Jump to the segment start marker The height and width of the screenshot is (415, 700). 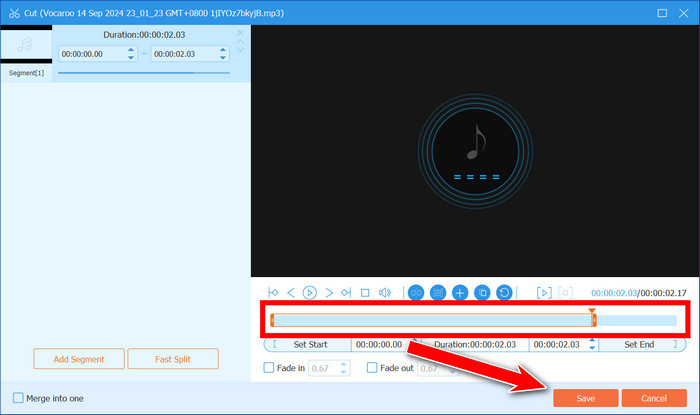pyautogui.click(x=273, y=293)
